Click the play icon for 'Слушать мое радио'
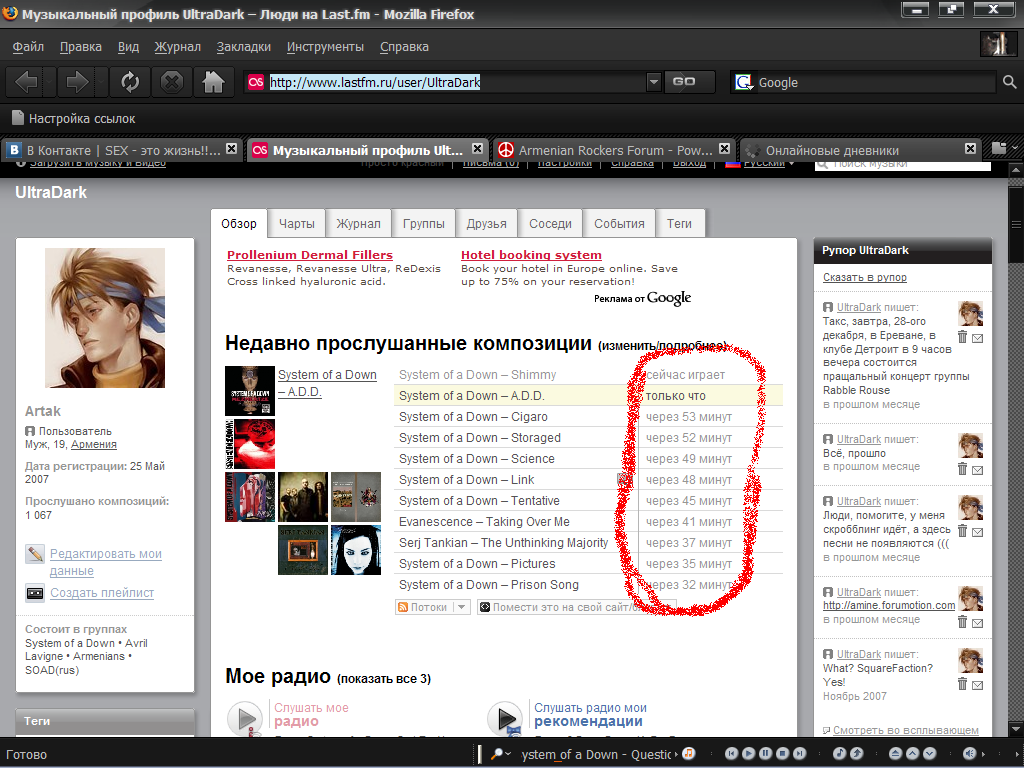 tap(246, 719)
